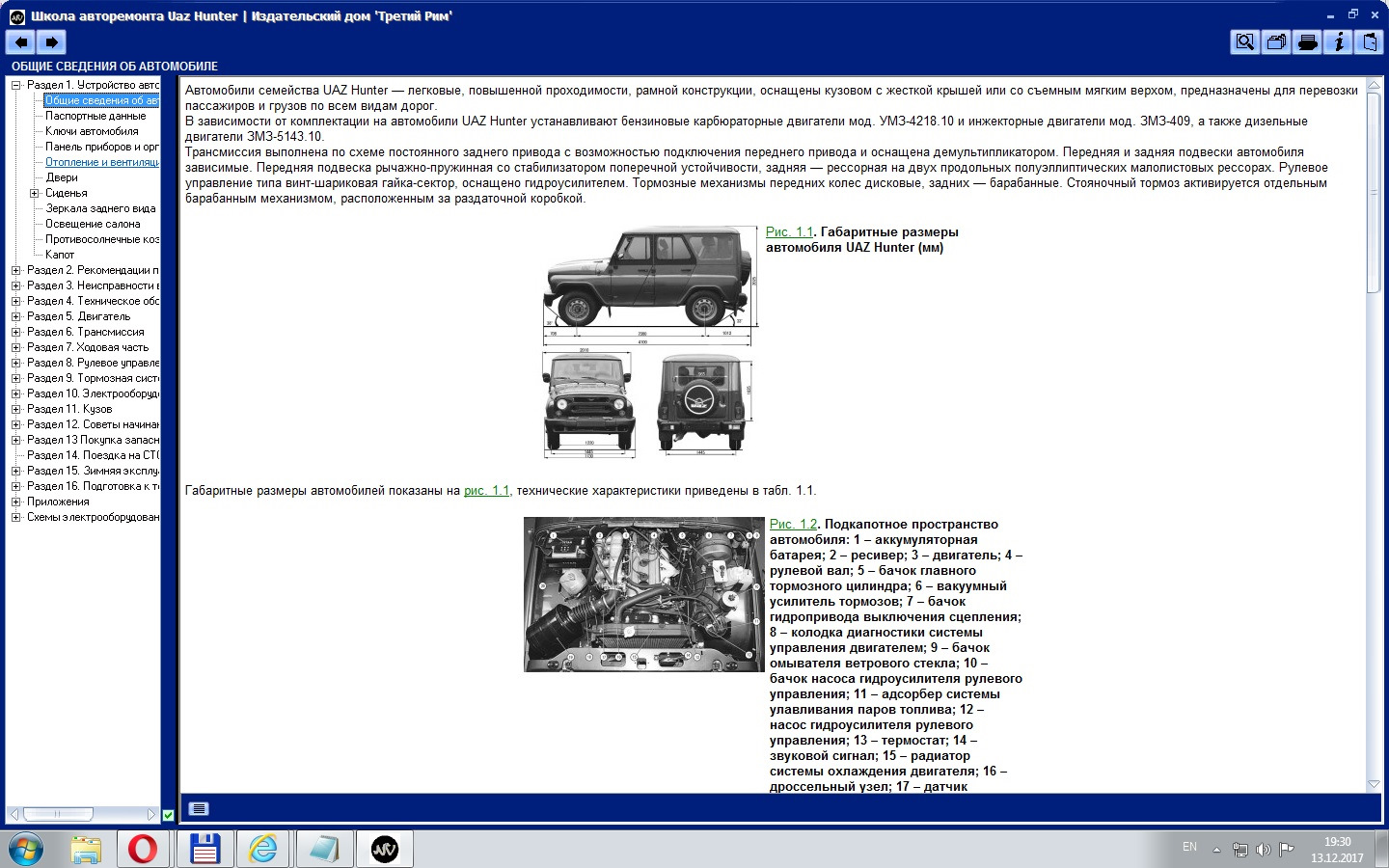Go back with the left arrow button
Screen dimensions: 1389x868
[20, 41]
